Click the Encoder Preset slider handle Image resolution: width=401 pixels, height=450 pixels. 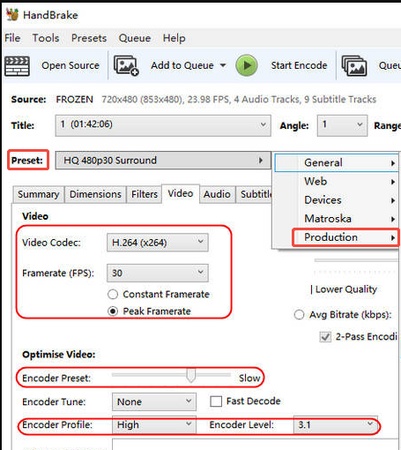[x=191, y=375]
